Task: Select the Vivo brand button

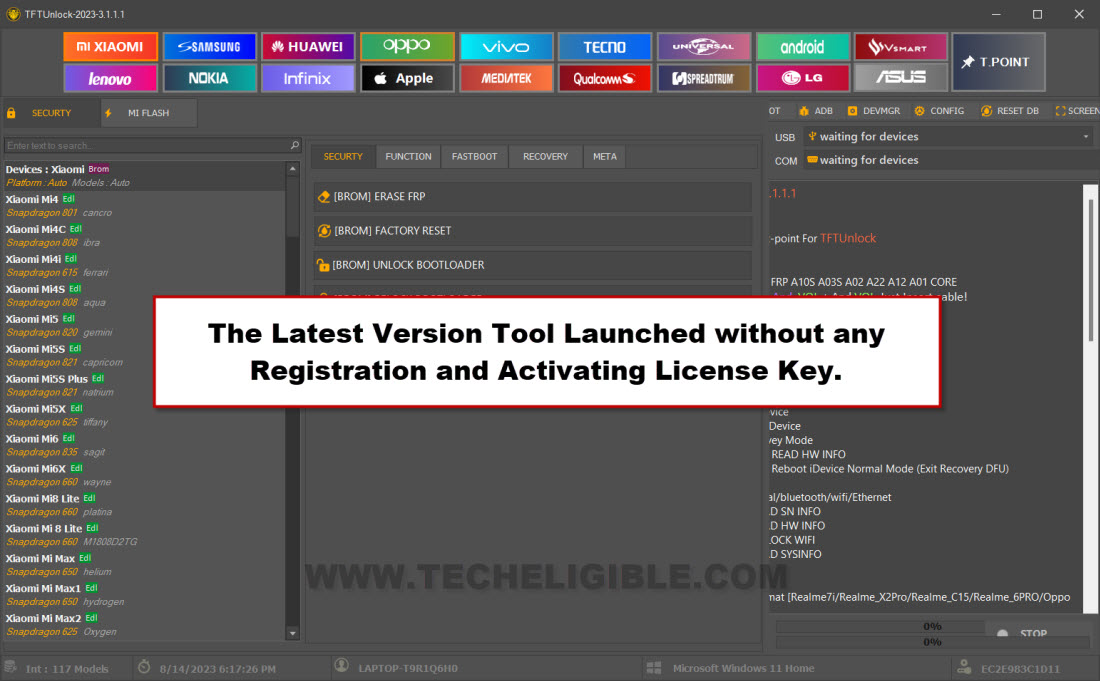Action: tap(506, 47)
